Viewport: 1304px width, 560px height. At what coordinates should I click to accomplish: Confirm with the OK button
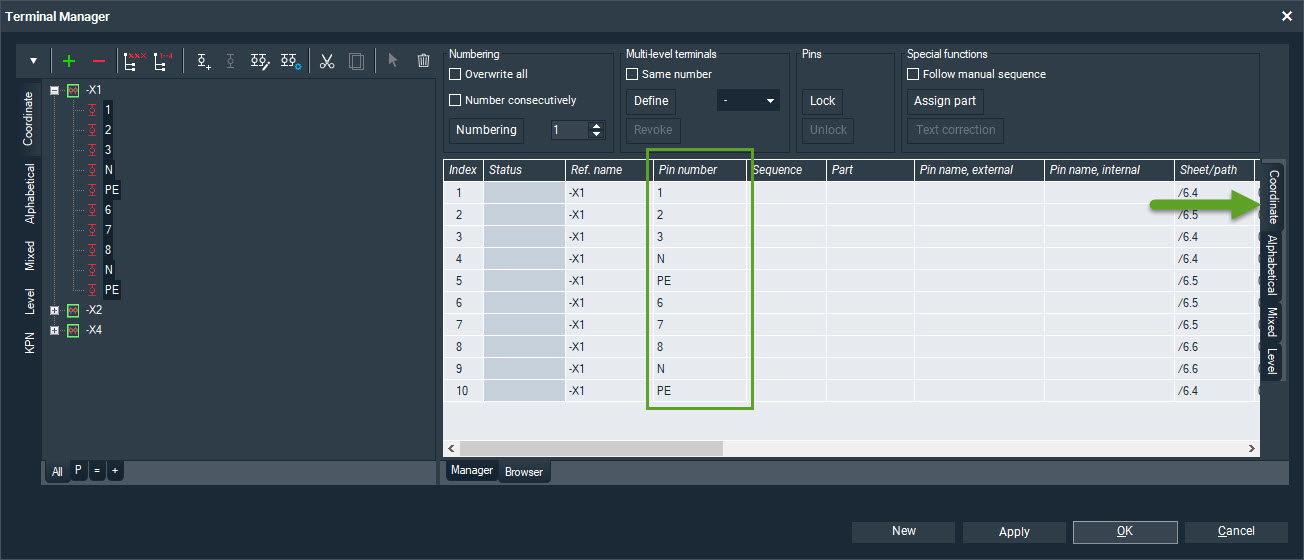pyautogui.click(x=1125, y=531)
